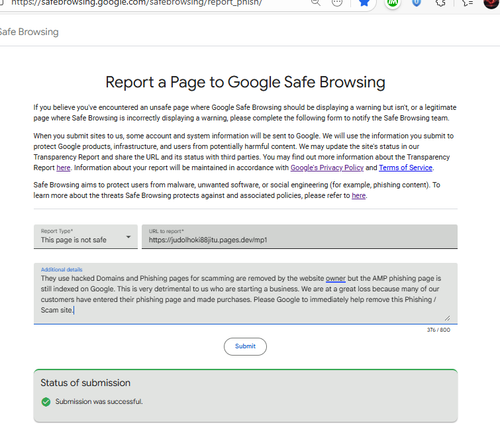Screen dimensions: 500x437
Task: Open the Transparency Report 'here' link
Action: click(x=63, y=168)
